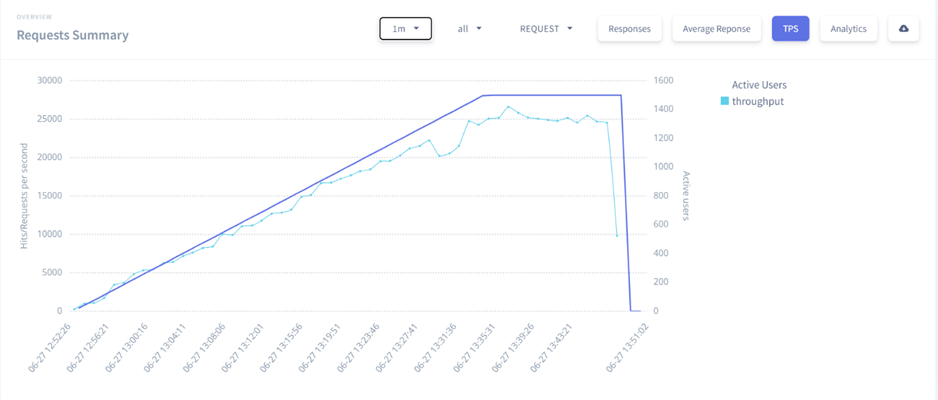This screenshot has width=938, height=400.
Task: Click the last throughput point near 10000
Action: coord(617,236)
